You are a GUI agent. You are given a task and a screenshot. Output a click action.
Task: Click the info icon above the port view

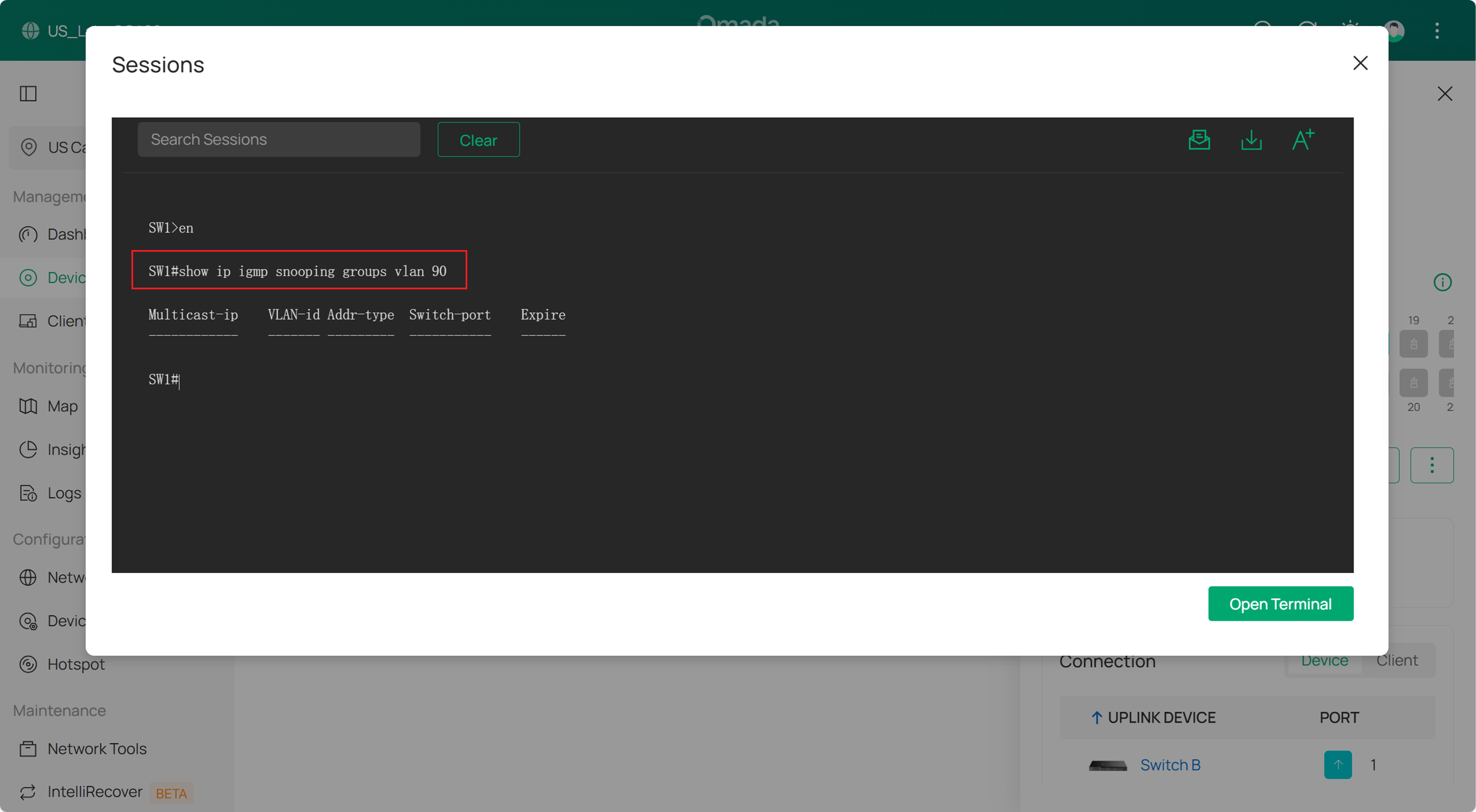coord(1443,282)
